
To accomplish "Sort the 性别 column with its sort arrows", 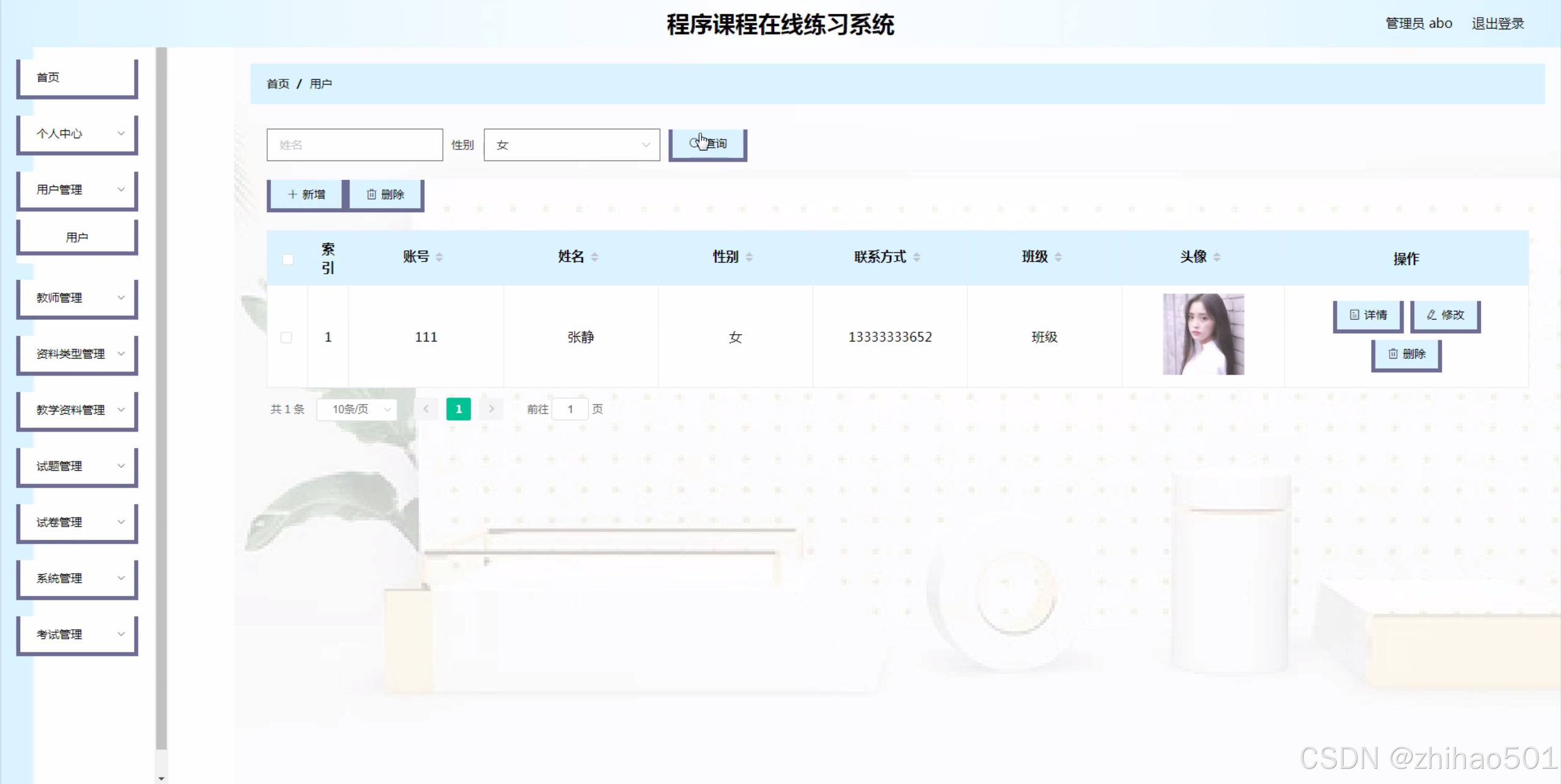I will pyautogui.click(x=749, y=257).
